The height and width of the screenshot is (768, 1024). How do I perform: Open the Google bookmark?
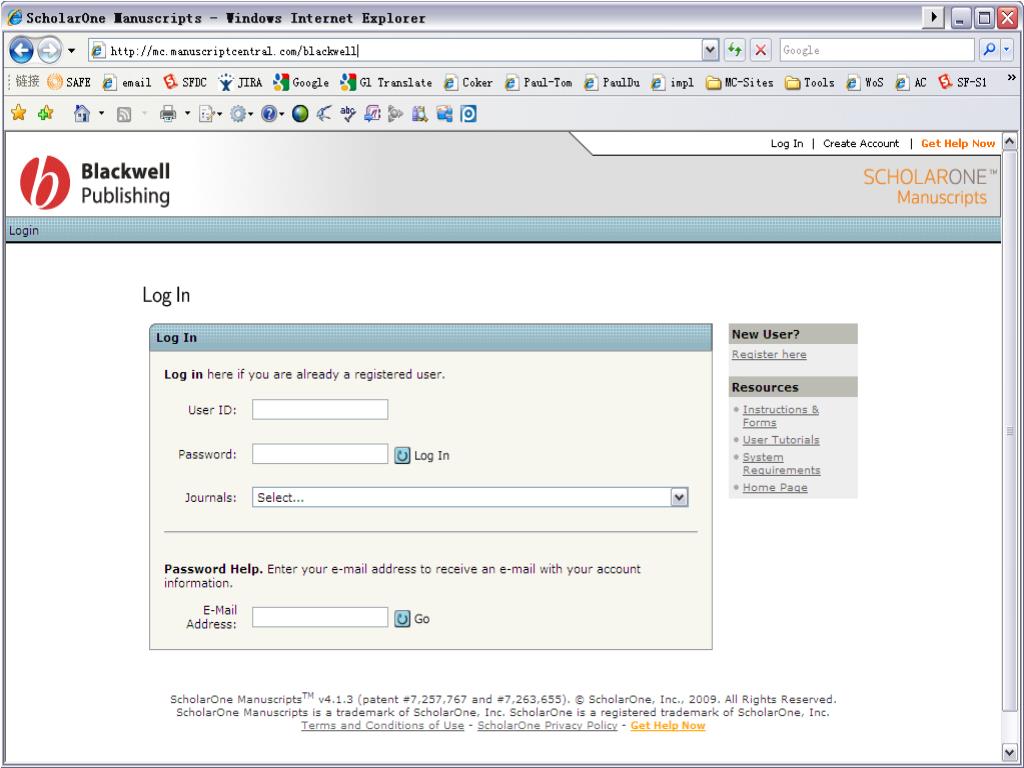(x=301, y=82)
